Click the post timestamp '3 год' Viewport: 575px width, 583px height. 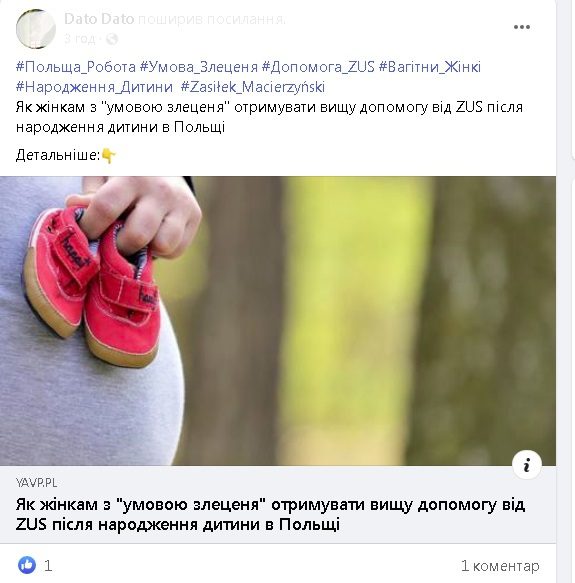pyautogui.click(x=79, y=39)
